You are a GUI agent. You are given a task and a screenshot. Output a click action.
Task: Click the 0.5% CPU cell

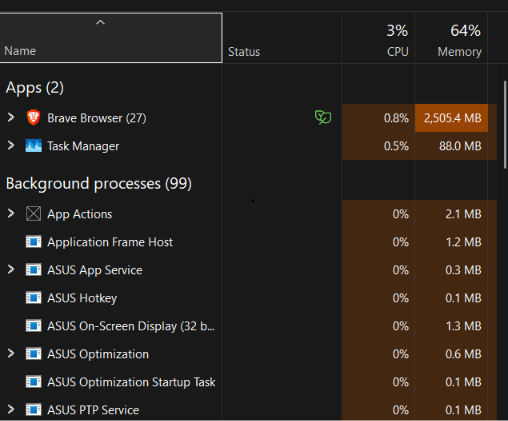(378, 146)
